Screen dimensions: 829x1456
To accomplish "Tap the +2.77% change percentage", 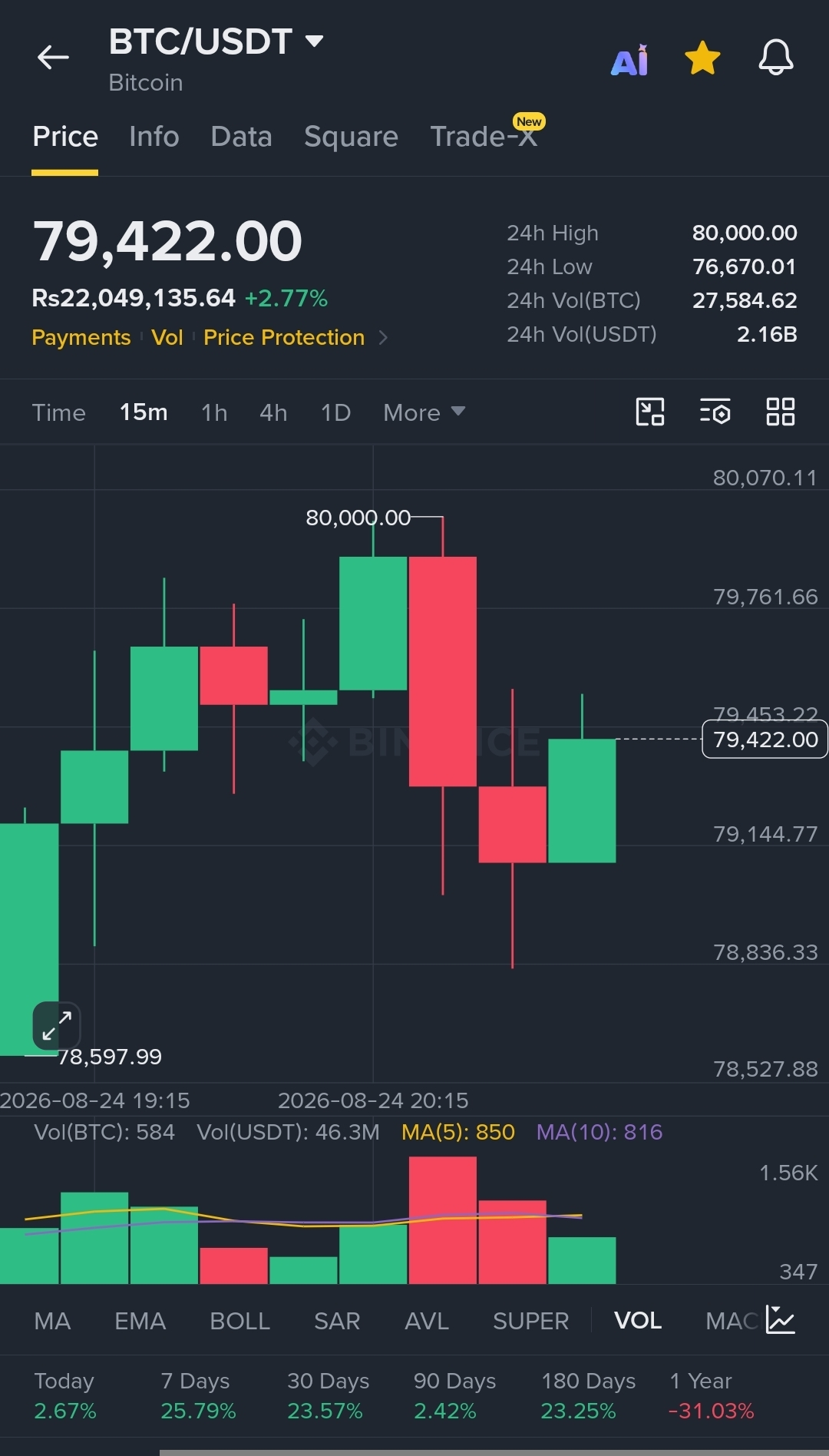I will click(x=286, y=298).
